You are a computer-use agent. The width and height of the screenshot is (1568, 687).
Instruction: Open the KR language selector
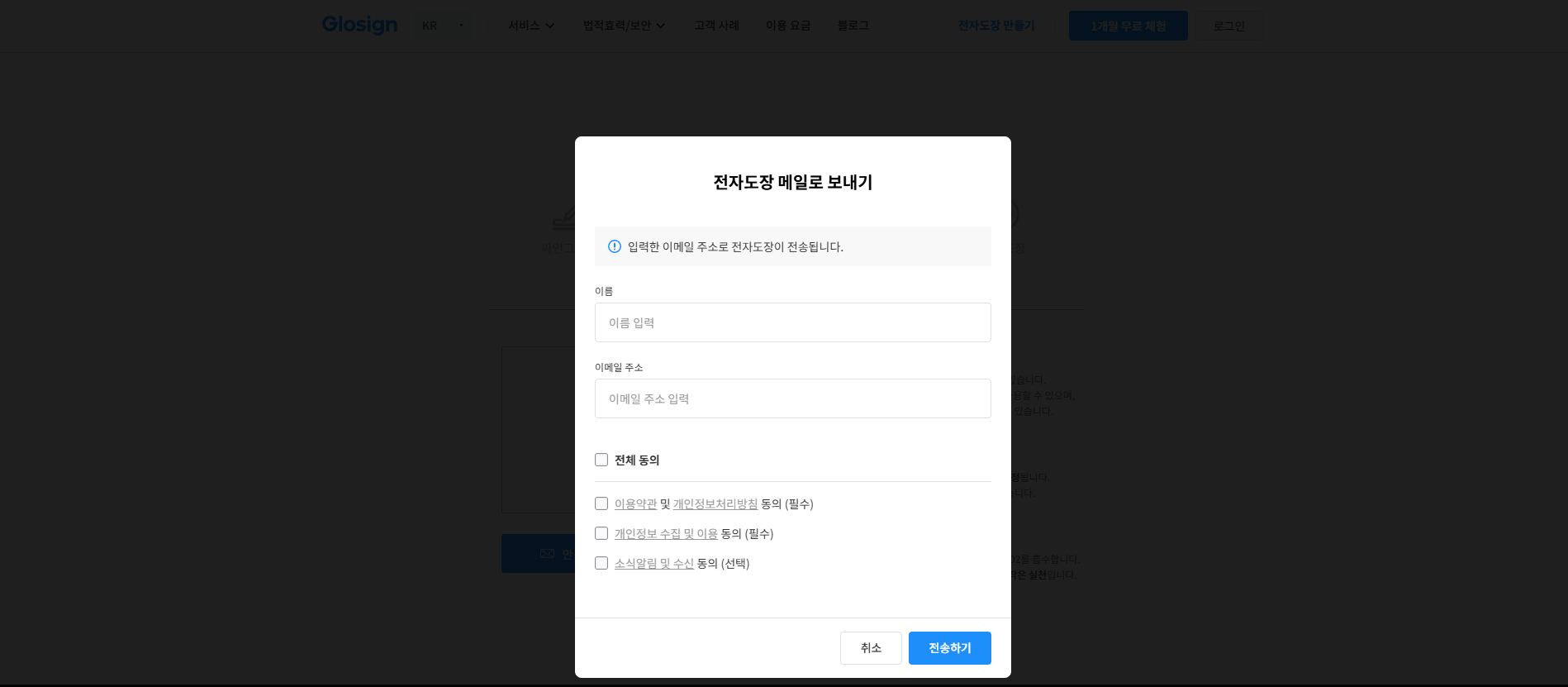point(444,26)
